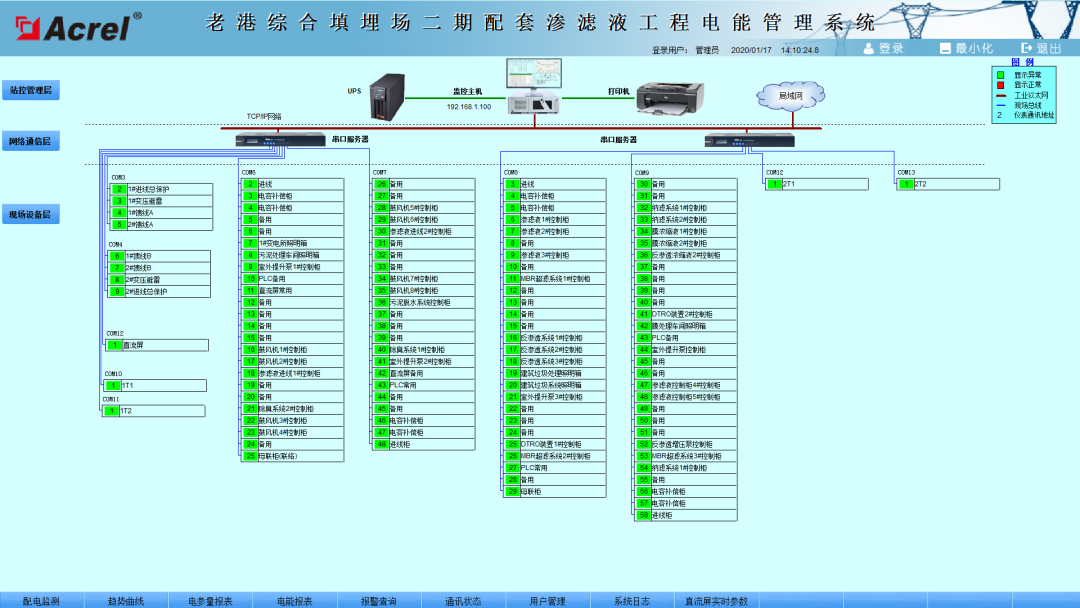
Task: Toggle the status light for 直流屏 on COM12
Action: tap(114, 344)
